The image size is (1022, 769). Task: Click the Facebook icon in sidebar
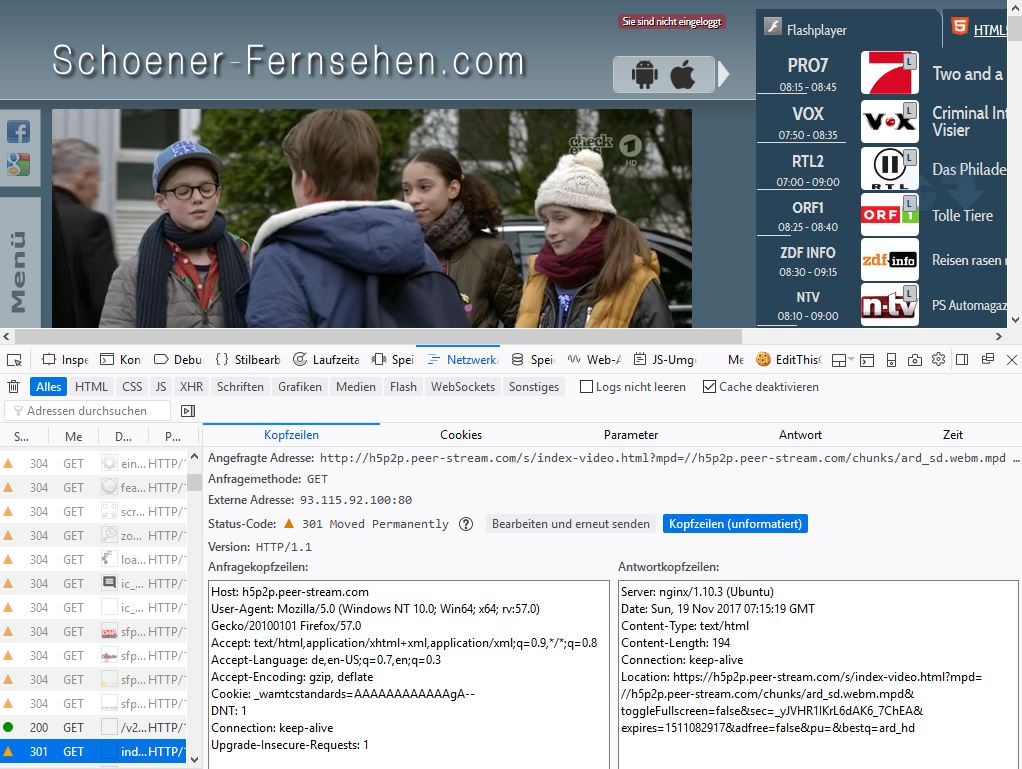(19, 131)
